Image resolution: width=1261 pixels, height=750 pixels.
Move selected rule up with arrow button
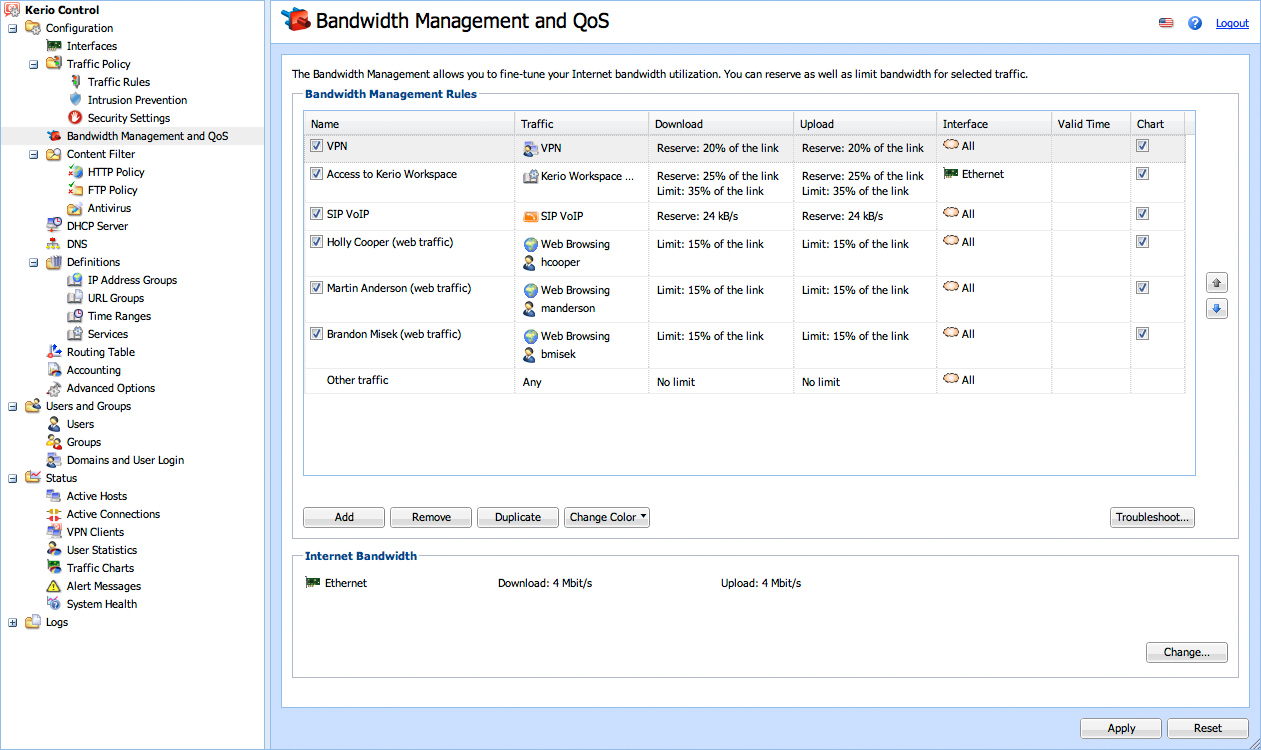click(x=1217, y=283)
